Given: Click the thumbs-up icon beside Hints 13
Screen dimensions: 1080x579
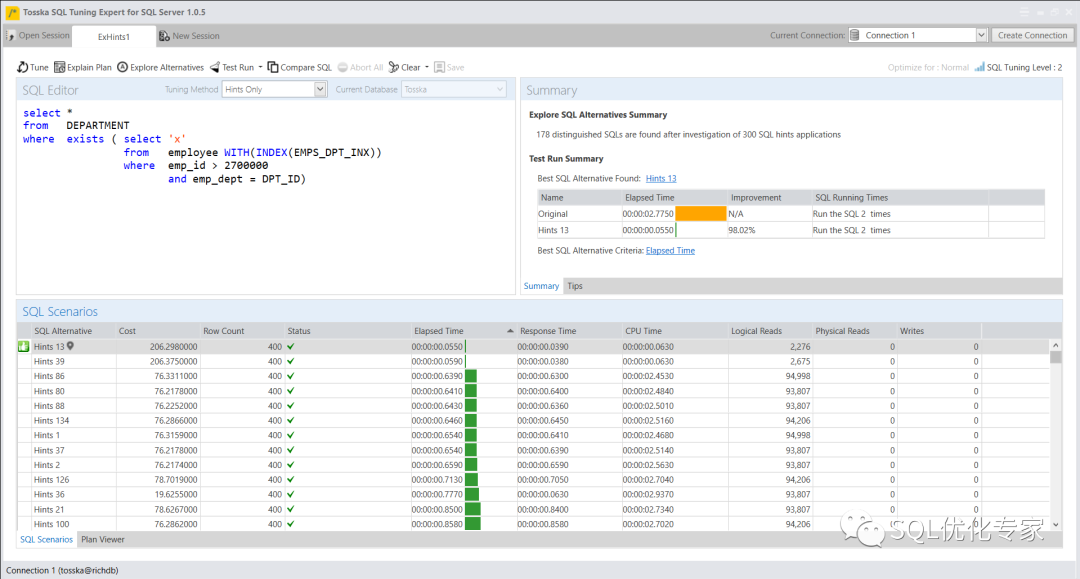Looking at the screenshot, I should [24, 347].
